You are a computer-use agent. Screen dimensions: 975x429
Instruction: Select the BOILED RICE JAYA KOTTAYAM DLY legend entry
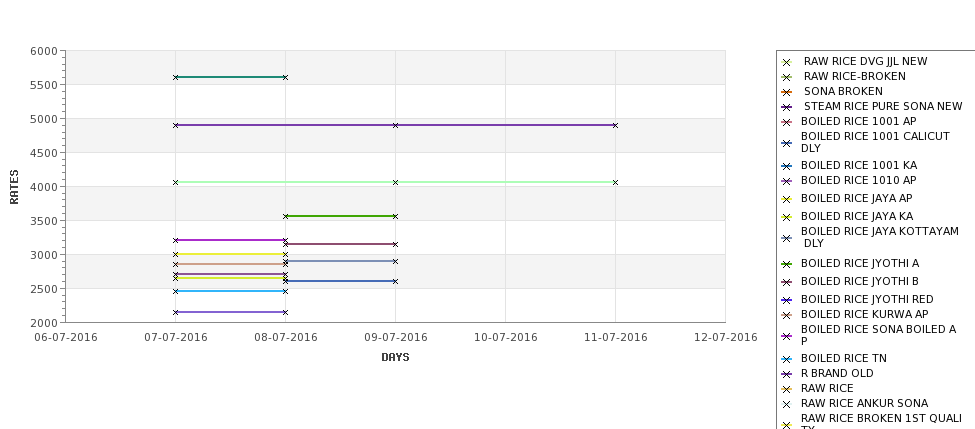[871, 237]
